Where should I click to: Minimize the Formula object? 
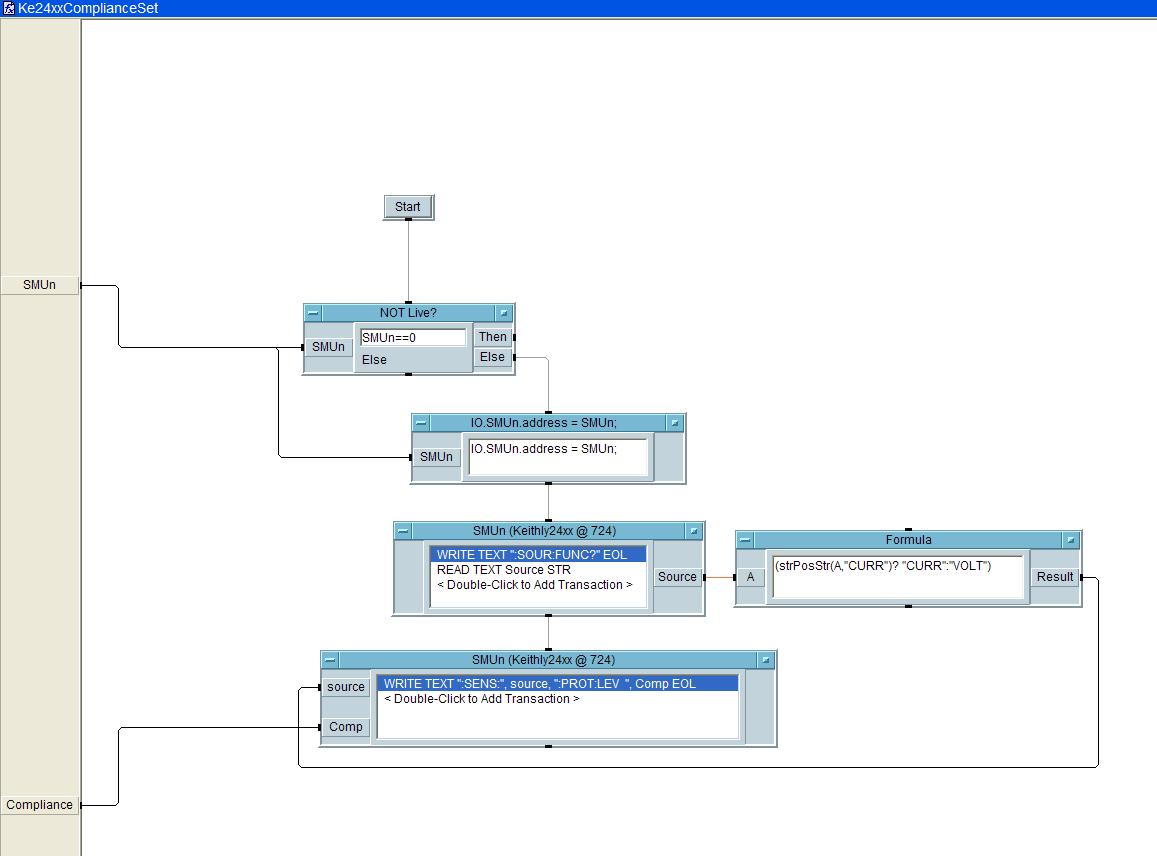pos(745,540)
